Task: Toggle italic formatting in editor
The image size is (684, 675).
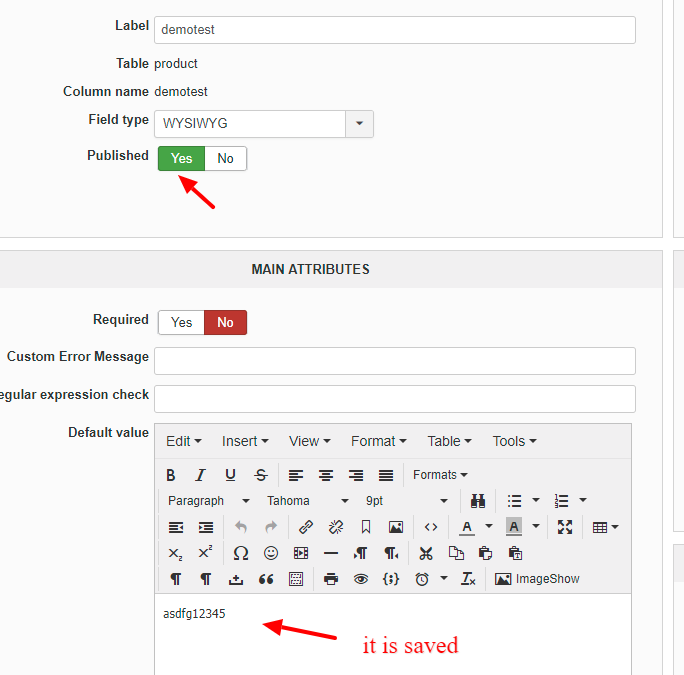Action: [200, 475]
